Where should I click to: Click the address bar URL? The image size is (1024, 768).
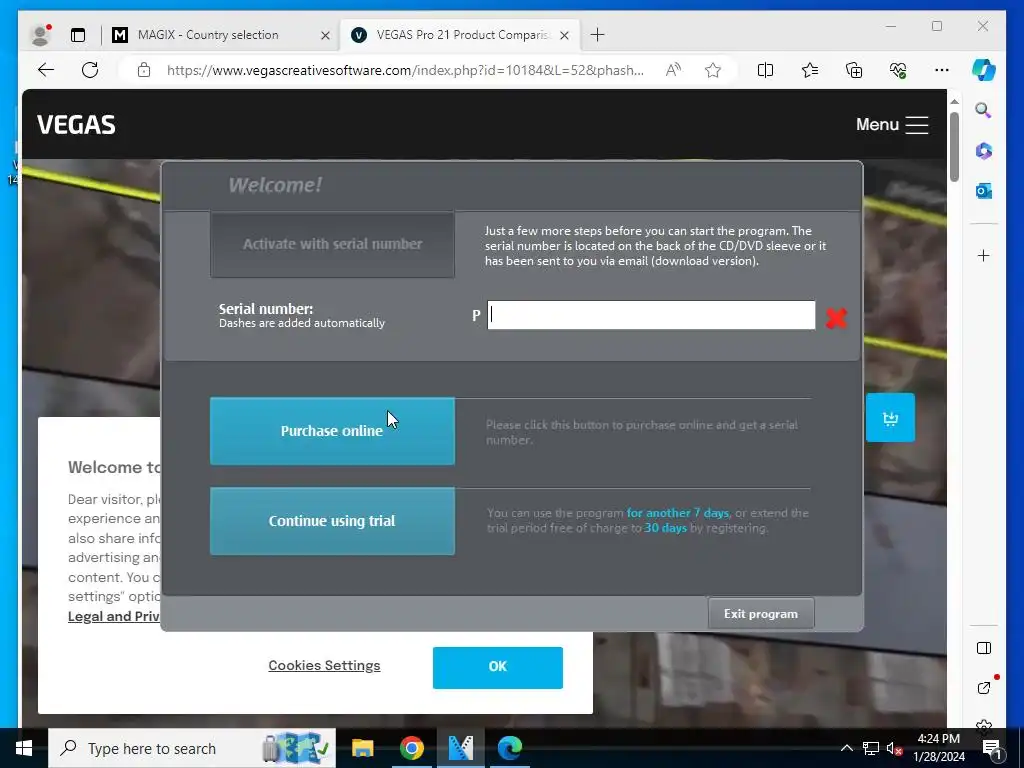[405, 70]
